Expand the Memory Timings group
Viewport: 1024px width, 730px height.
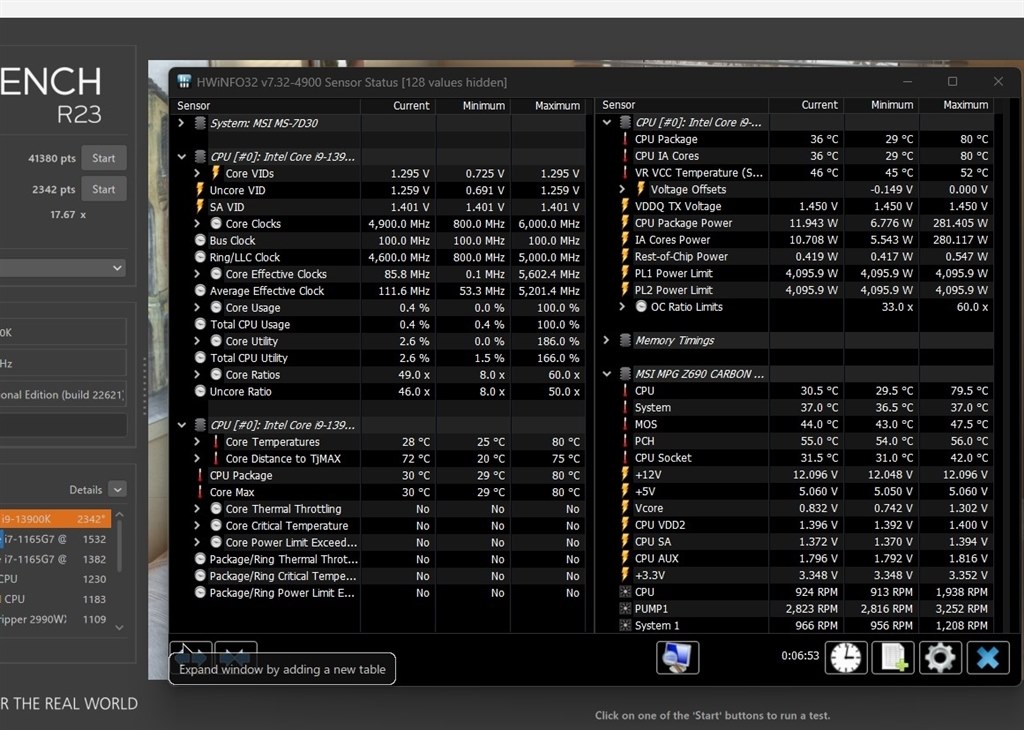pos(606,340)
